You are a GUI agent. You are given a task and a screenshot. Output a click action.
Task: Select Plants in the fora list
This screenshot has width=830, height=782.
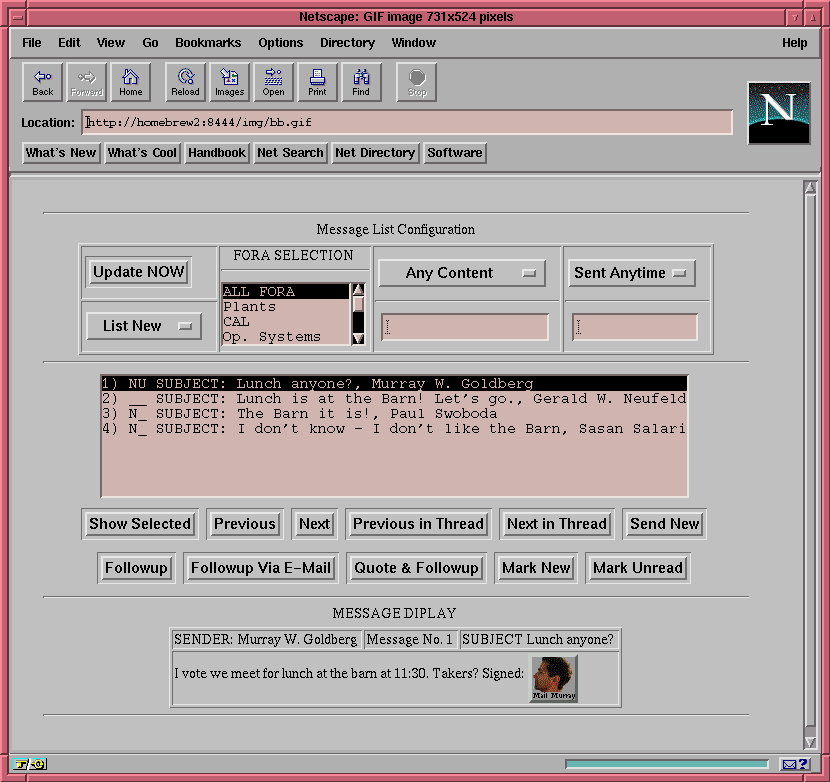250,307
